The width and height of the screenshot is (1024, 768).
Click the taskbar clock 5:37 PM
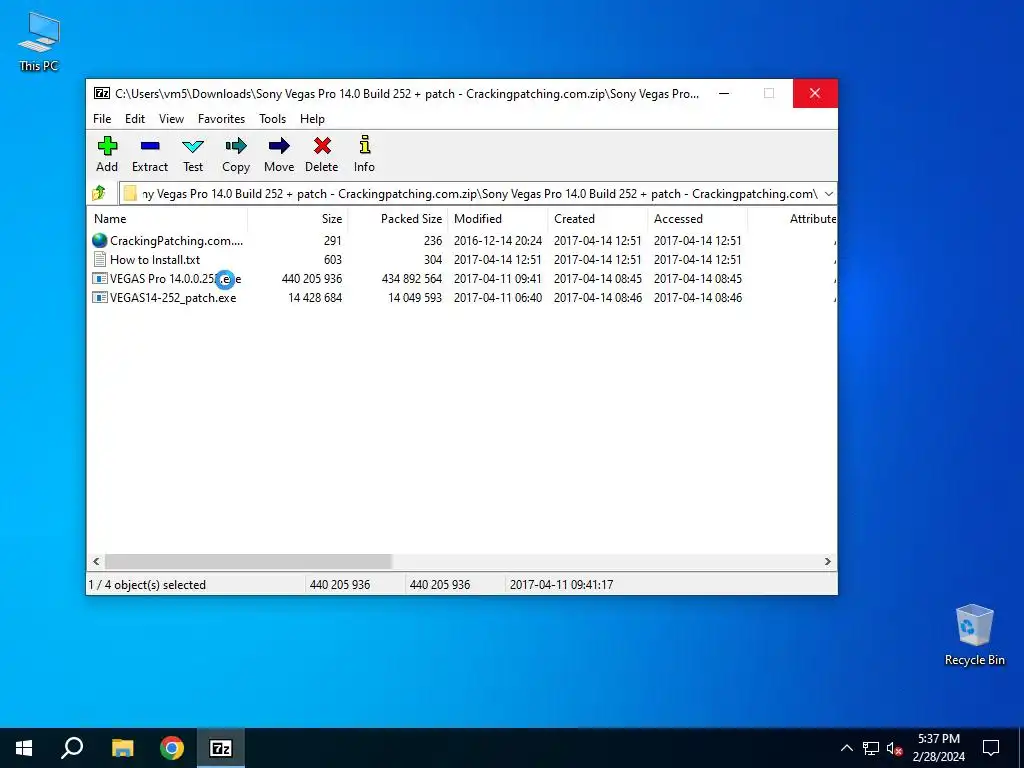938,739
